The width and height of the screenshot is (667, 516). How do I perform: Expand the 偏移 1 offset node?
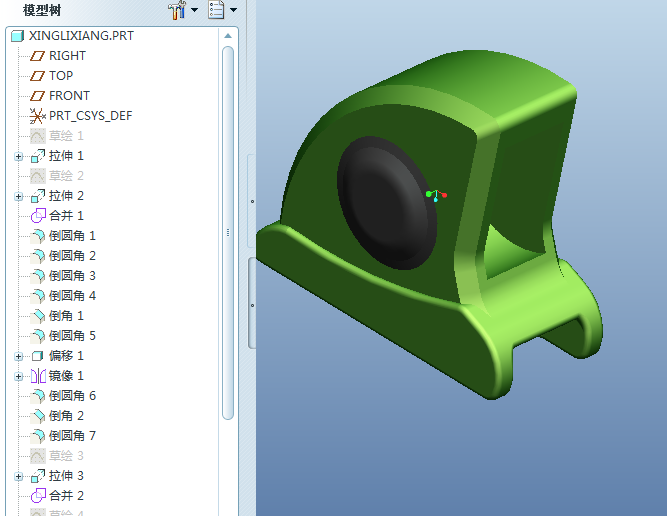coord(18,356)
